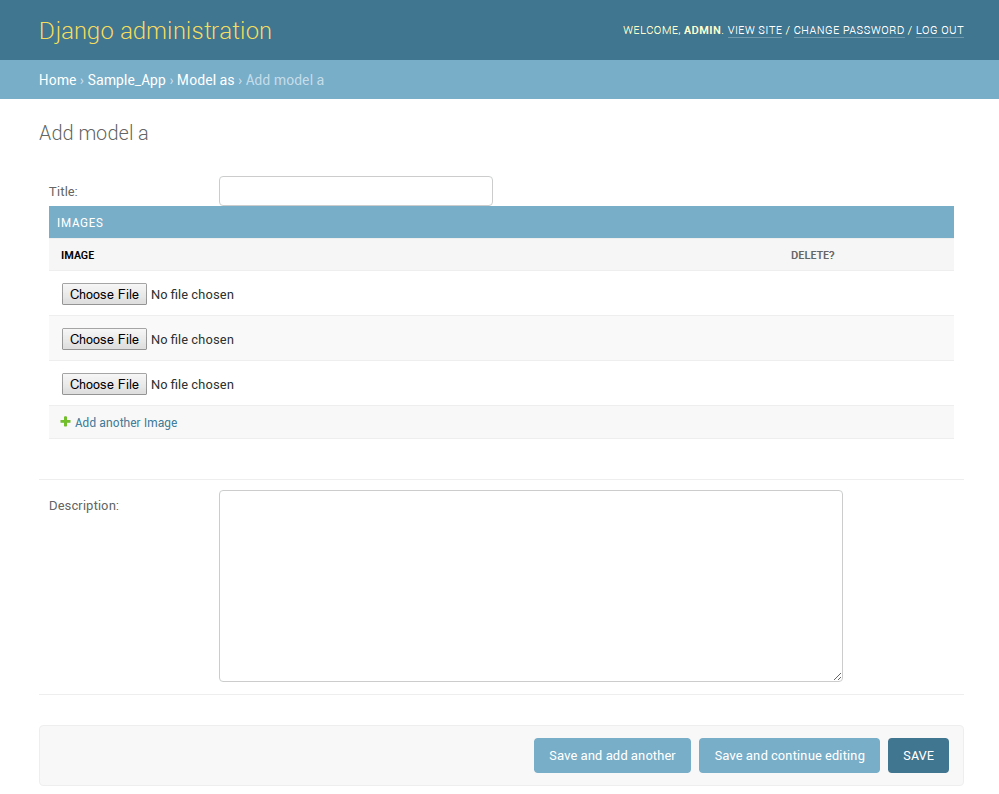
Task: Go to Sample_App in the breadcrumb
Action: point(126,80)
